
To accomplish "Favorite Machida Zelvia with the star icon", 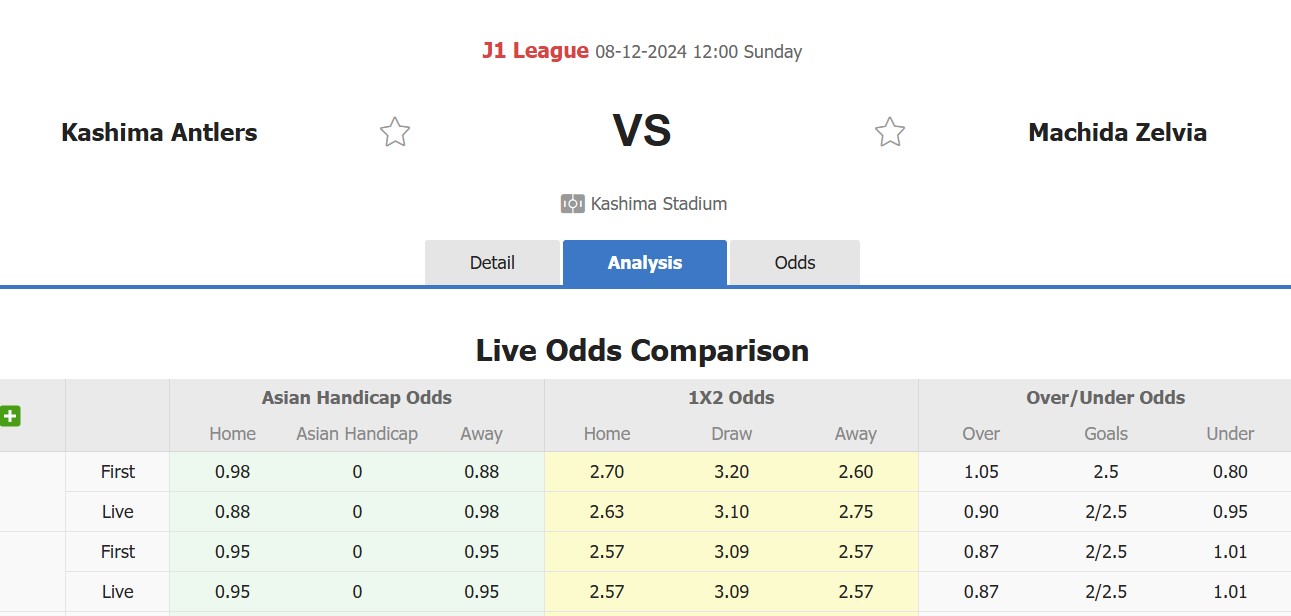I will point(890,132).
